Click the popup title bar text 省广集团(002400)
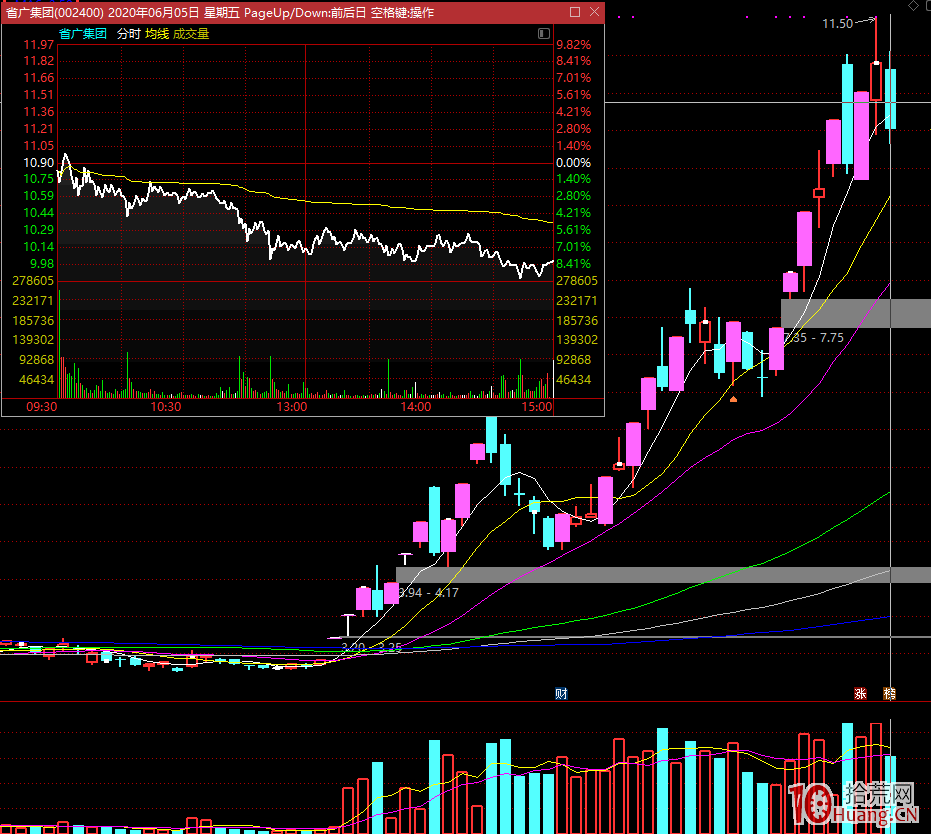Screen dimensions: 931x834 pyautogui.click(x=55, y=12)
